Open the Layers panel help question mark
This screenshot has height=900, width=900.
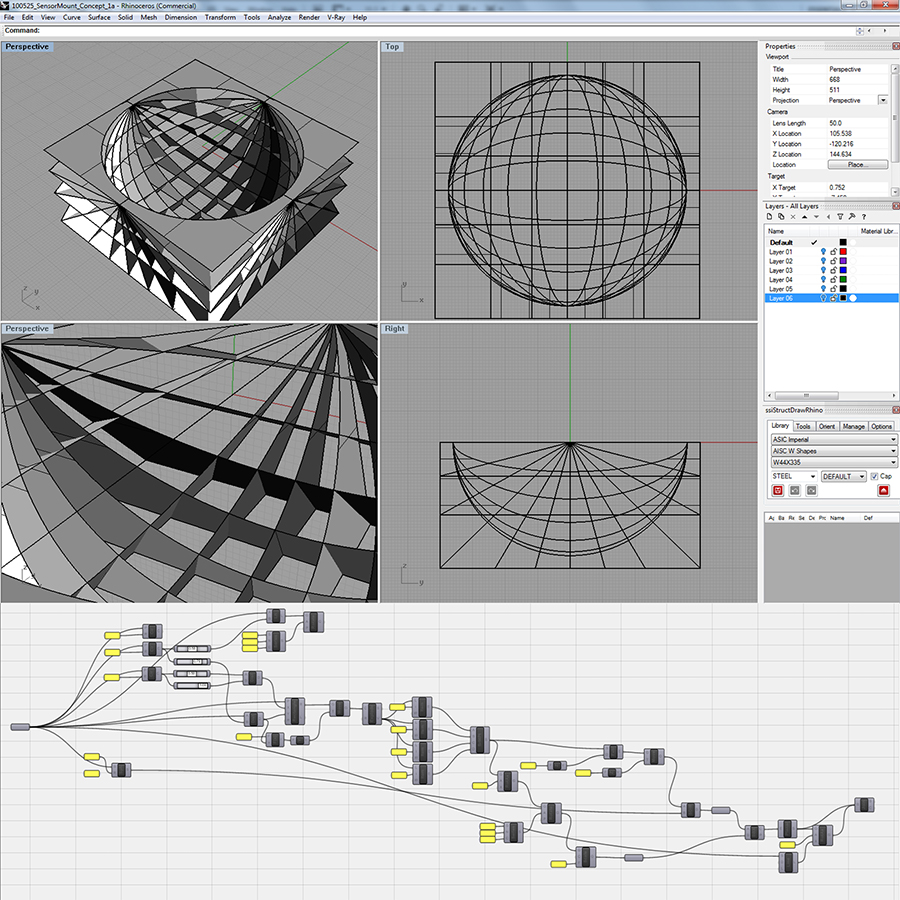(x=862, y=217)
